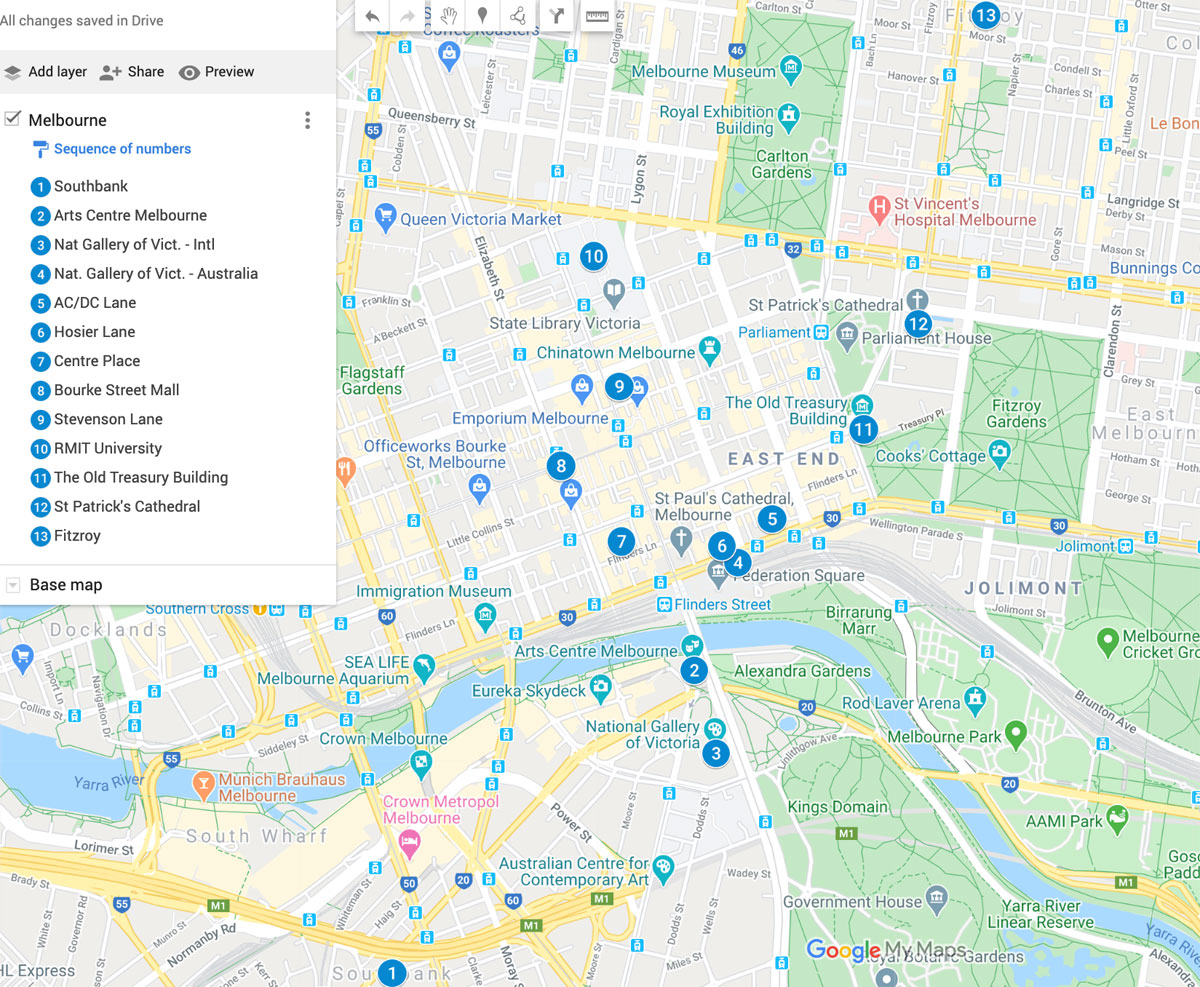Click the Add layer button label
Screen dimensions: 1200x987
(x=57, y=72)
